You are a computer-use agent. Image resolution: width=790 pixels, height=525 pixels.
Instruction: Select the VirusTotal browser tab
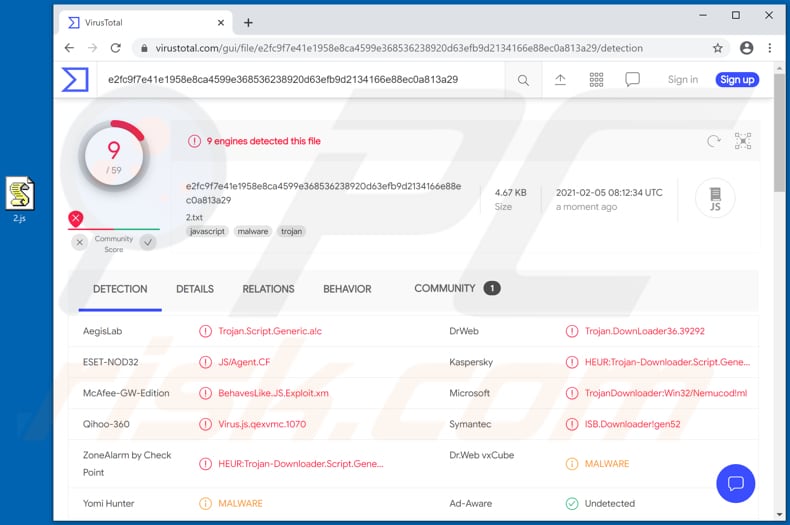[146, 23]
